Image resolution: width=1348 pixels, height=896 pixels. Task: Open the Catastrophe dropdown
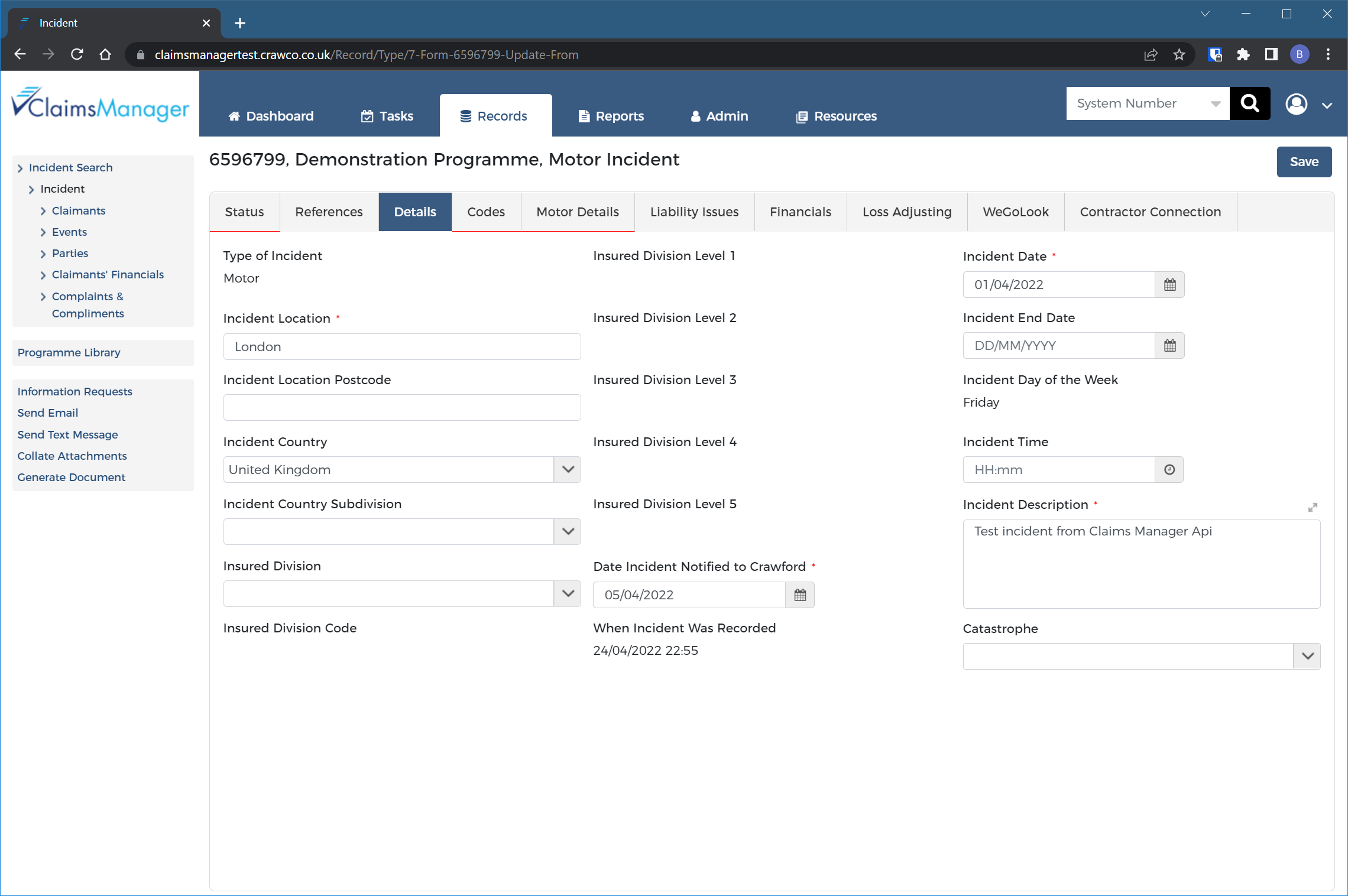tap(1307, 657)
